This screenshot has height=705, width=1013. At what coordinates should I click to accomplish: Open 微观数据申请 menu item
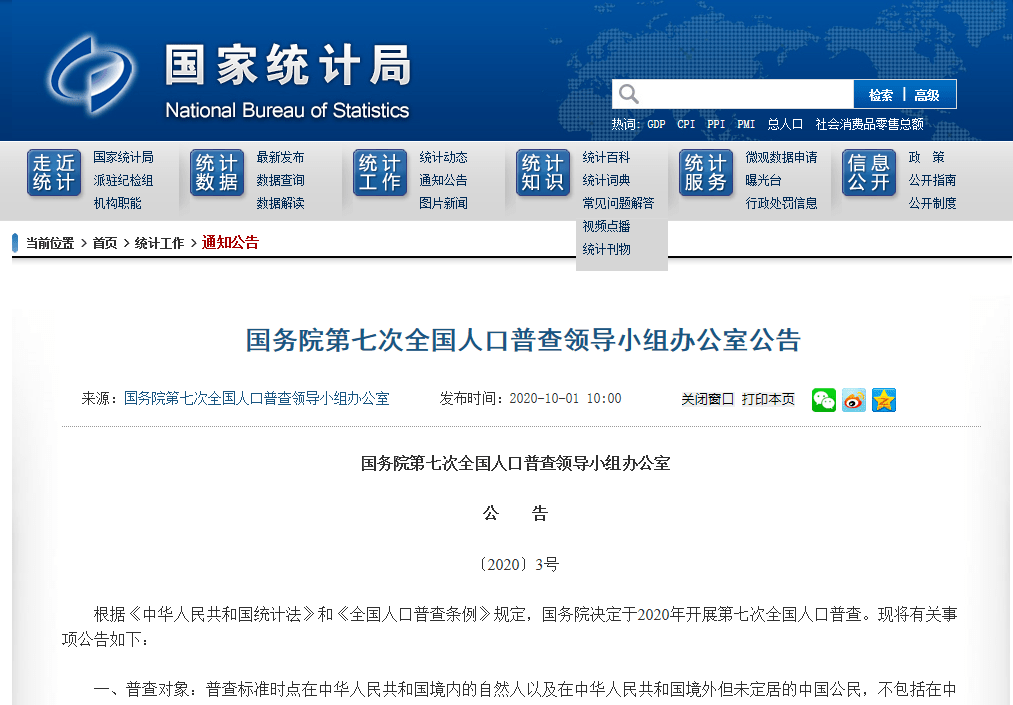(x=781, y=157)
